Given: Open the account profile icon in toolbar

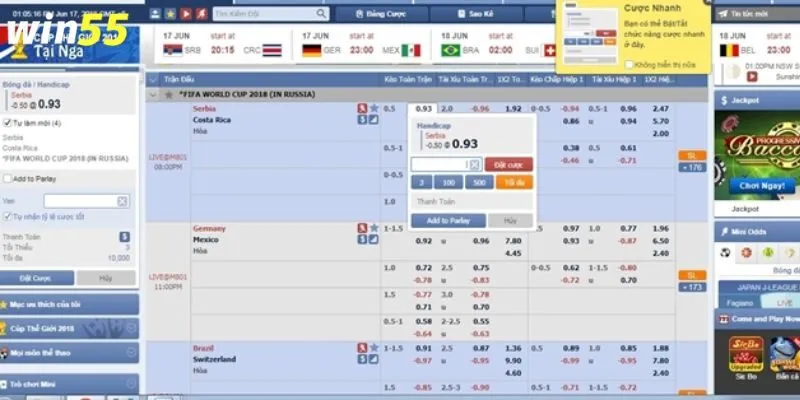Looking at the screenshot, I should click(x=155, y=14).
